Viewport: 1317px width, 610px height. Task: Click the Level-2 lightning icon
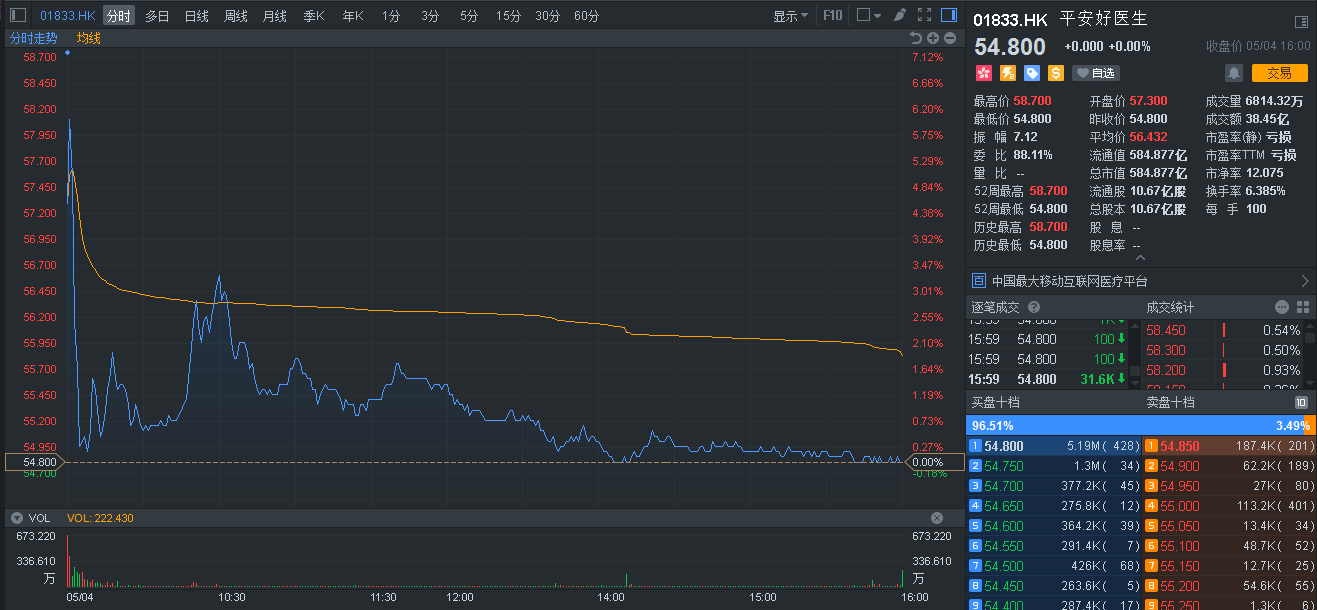coord(1006,72)
